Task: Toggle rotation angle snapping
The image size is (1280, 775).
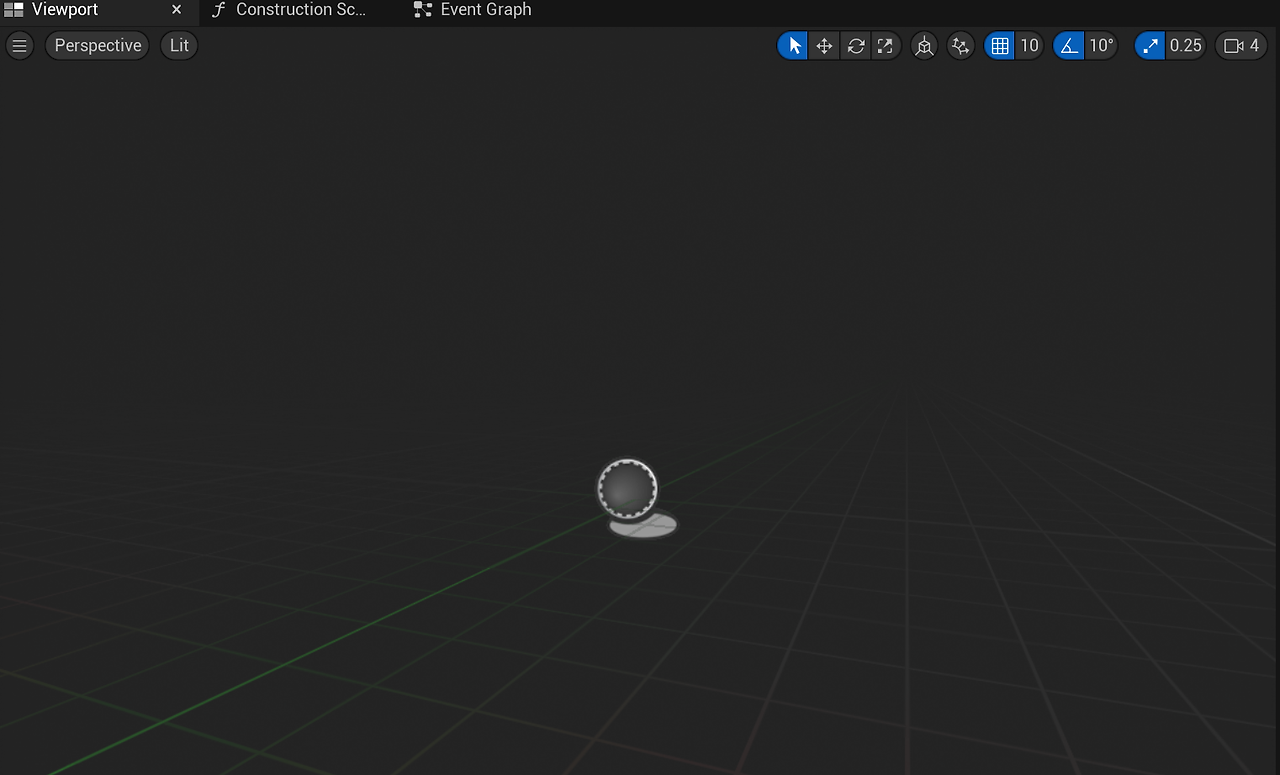Action: (x=1069, y=45)
